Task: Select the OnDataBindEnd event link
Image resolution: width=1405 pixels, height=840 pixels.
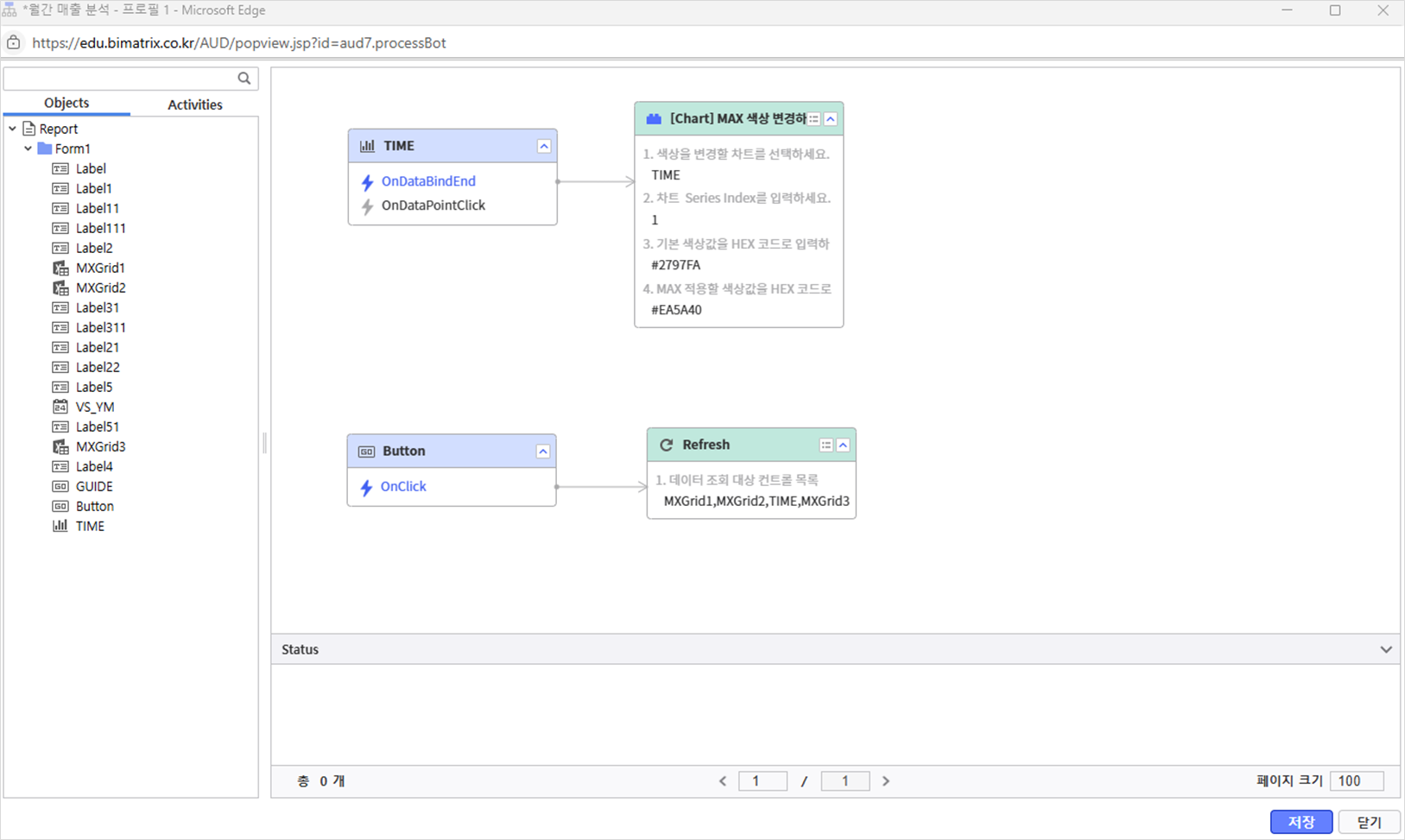Action: pos(428,181)
